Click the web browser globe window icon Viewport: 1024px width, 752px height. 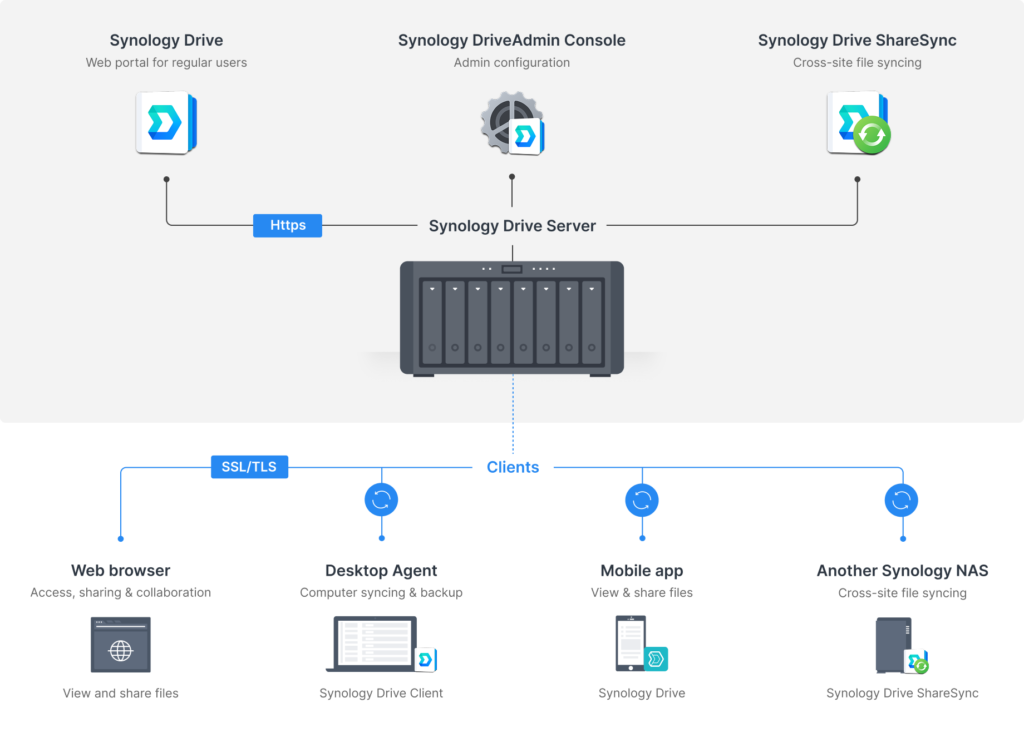[x=121, y=644]
